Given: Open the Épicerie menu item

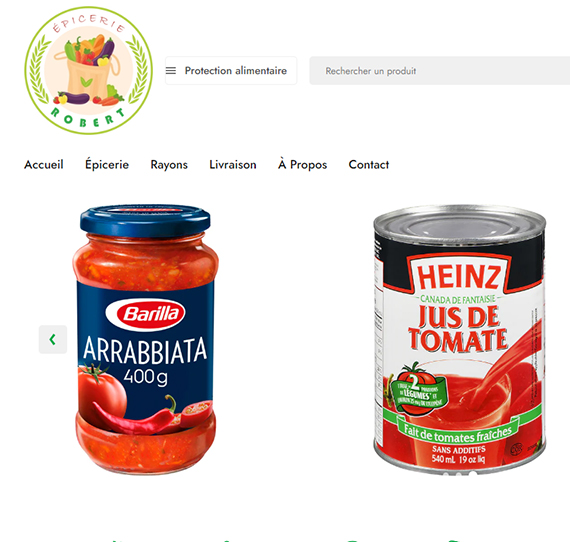Looking at the screenshot, I should (107, 164).
